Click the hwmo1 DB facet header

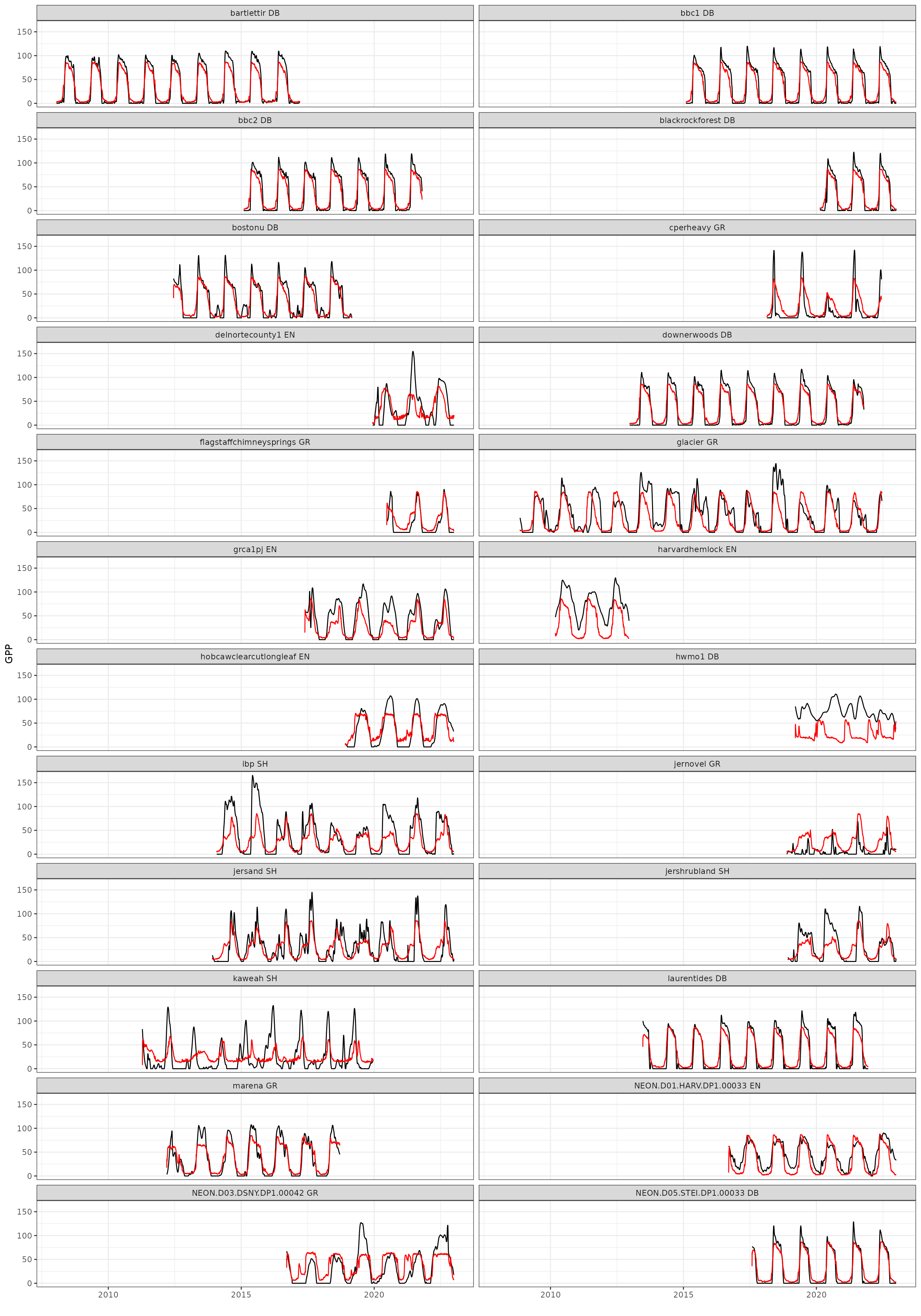click(696, 656)
